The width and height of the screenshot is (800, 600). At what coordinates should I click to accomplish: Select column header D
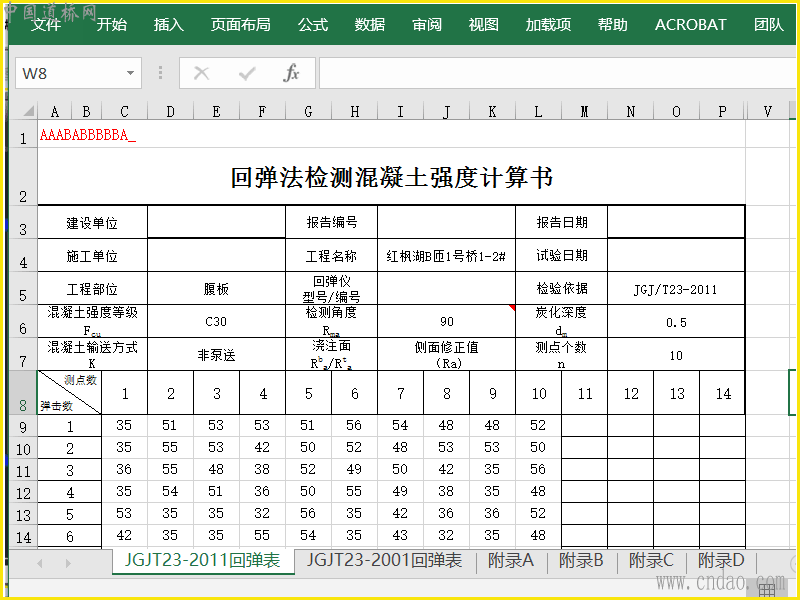tap(170, 111)
